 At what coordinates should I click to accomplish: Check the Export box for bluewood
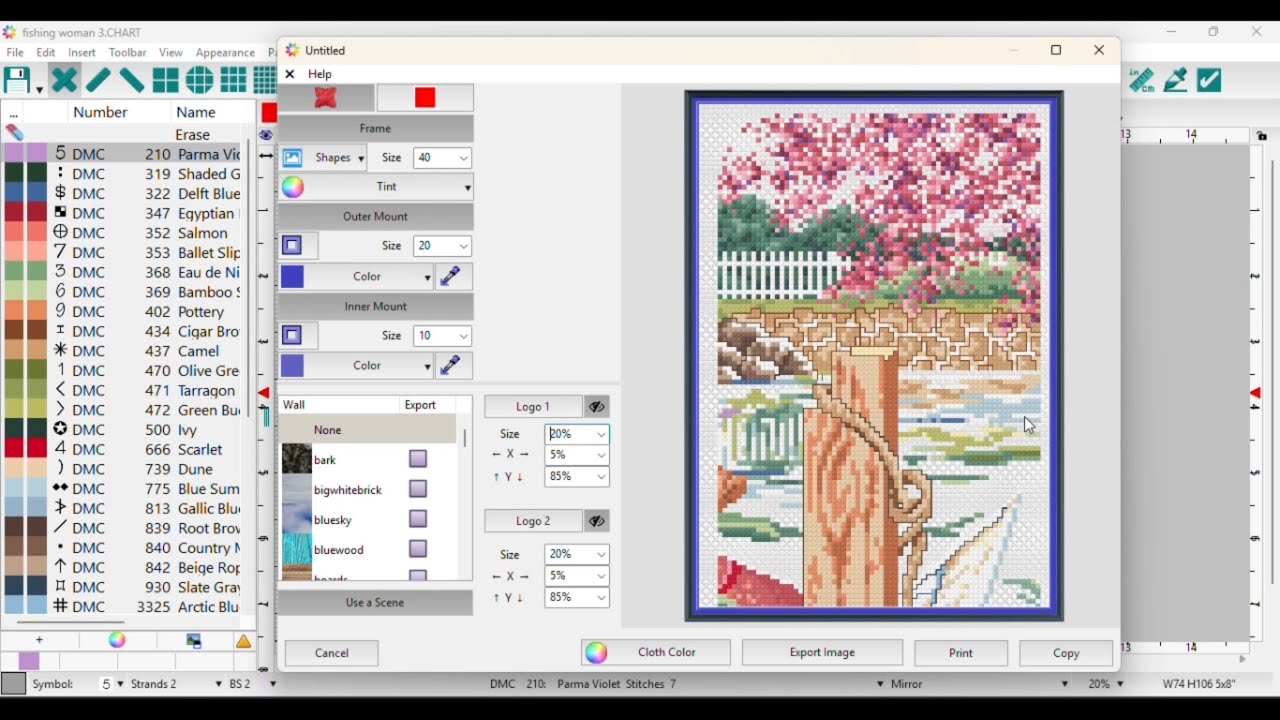point(418,549)
